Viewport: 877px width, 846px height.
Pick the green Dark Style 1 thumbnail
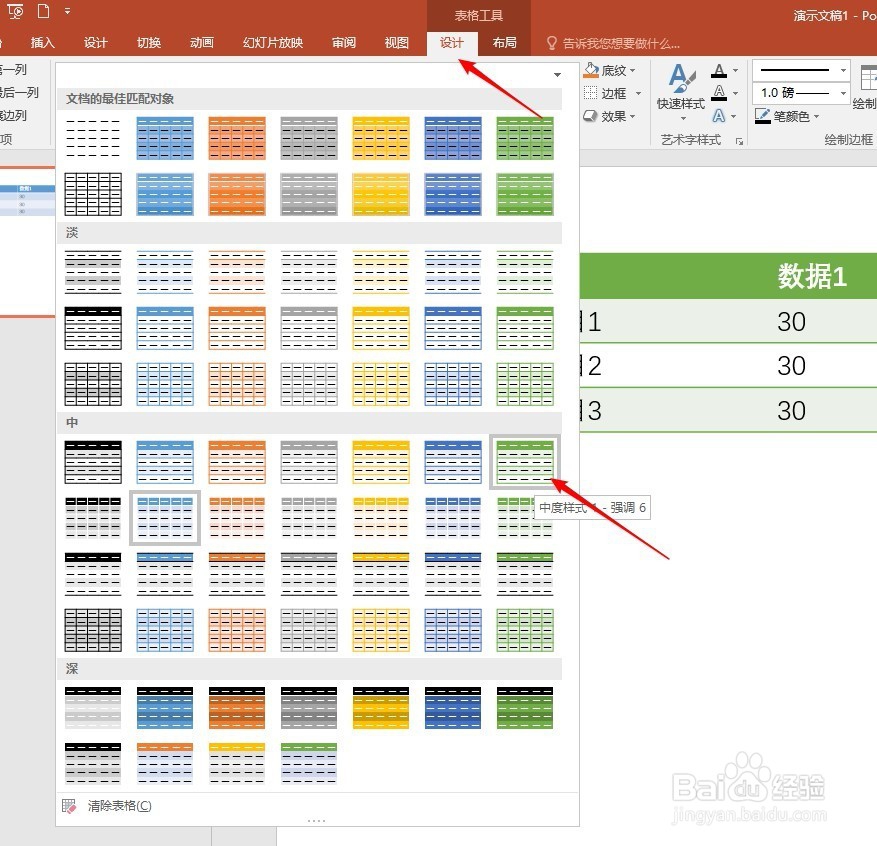525,708
